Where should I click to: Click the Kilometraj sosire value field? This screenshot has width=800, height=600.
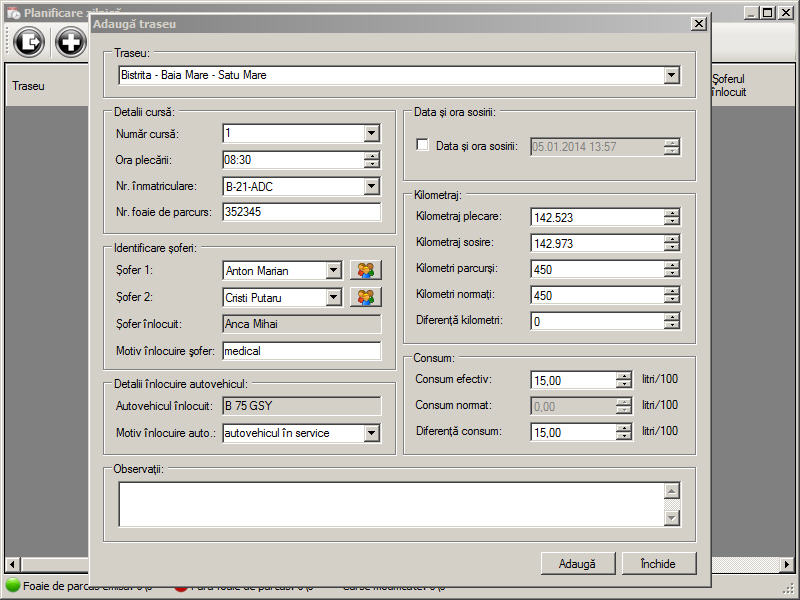tap(597, 243)
